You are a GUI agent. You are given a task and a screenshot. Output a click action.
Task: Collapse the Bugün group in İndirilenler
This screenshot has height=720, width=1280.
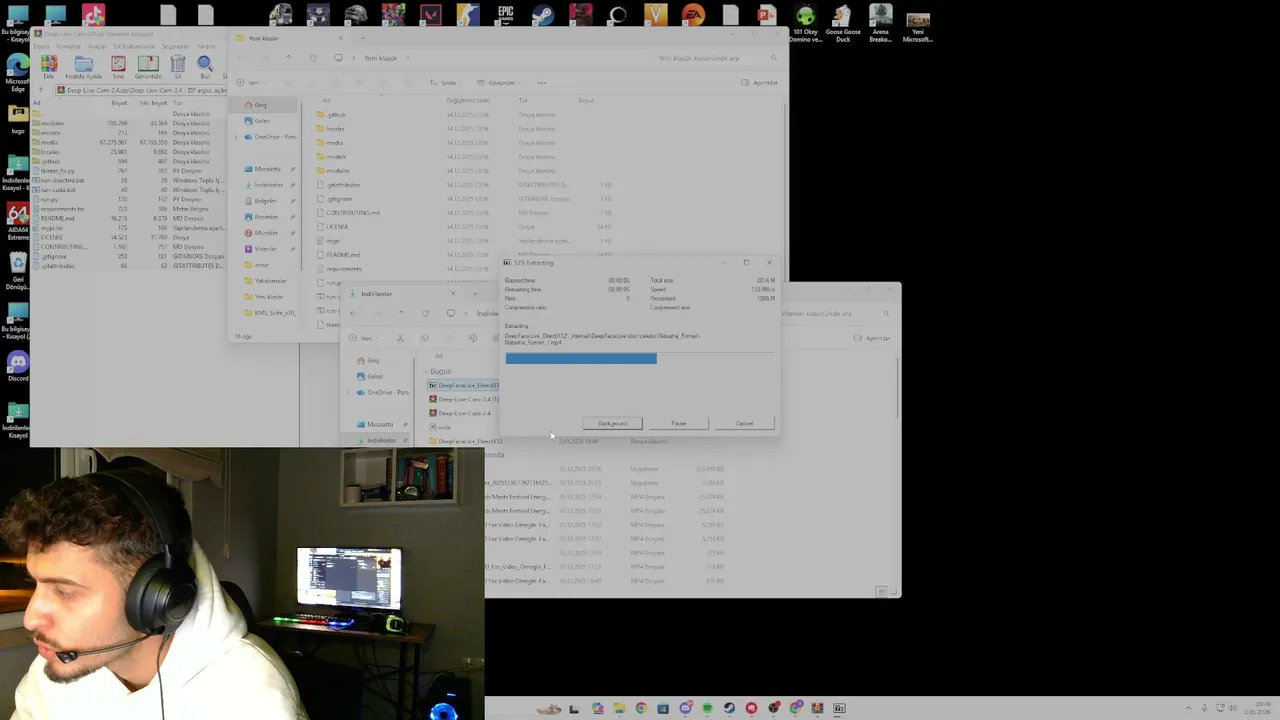426,371
